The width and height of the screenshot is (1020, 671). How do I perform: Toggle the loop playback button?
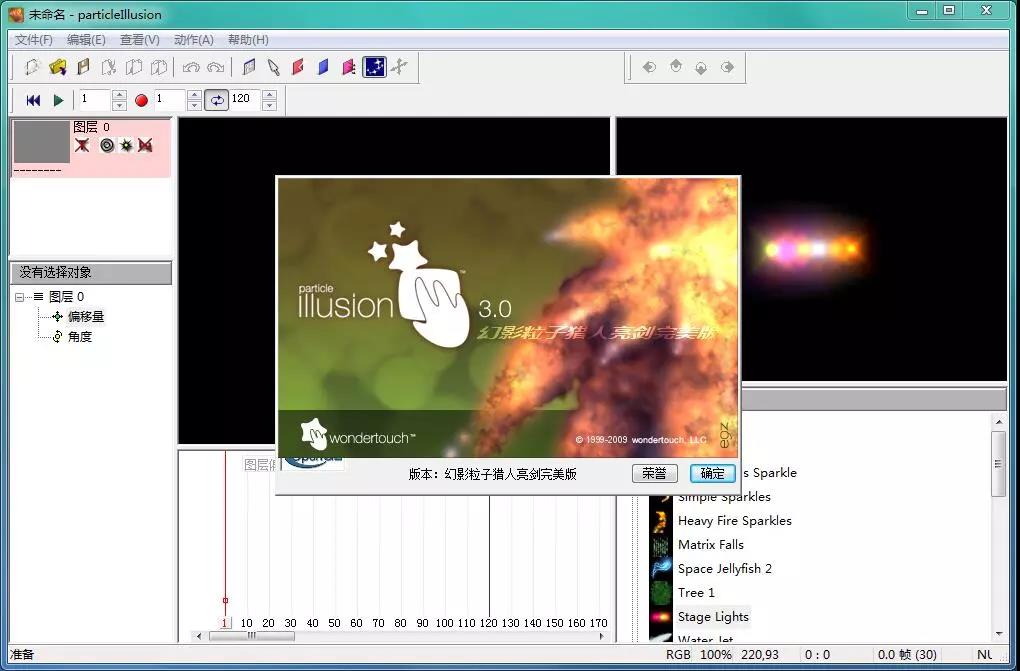pos(217,100)
